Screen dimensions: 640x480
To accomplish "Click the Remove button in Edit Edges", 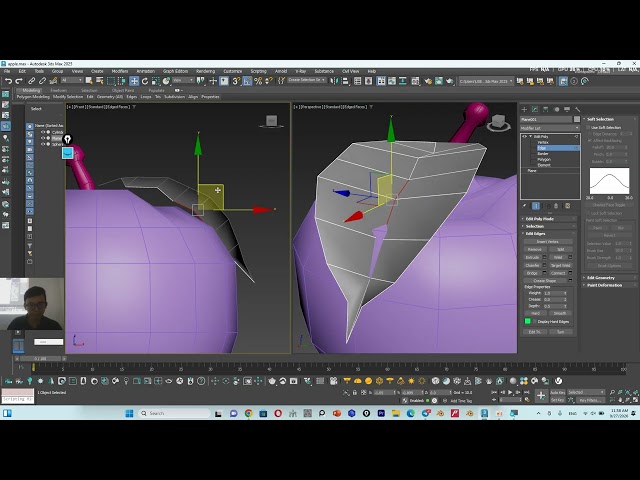I will pyautogui.click(x=535, y=249).
